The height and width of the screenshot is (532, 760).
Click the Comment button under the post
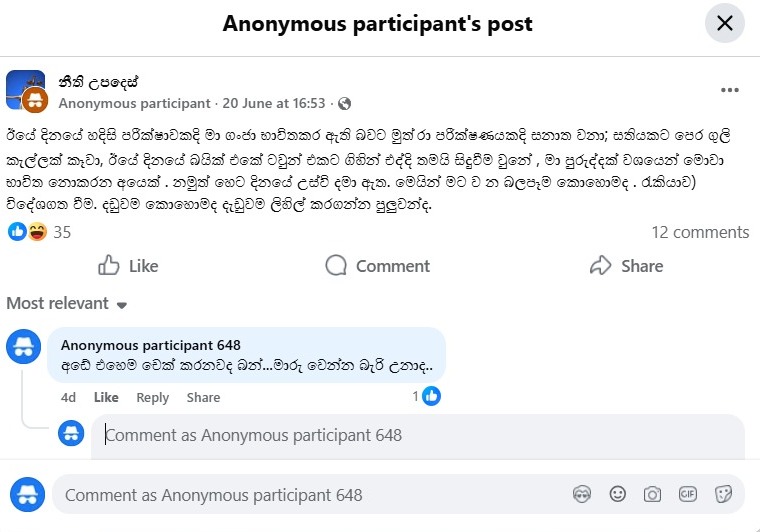(x=378, y=266)
